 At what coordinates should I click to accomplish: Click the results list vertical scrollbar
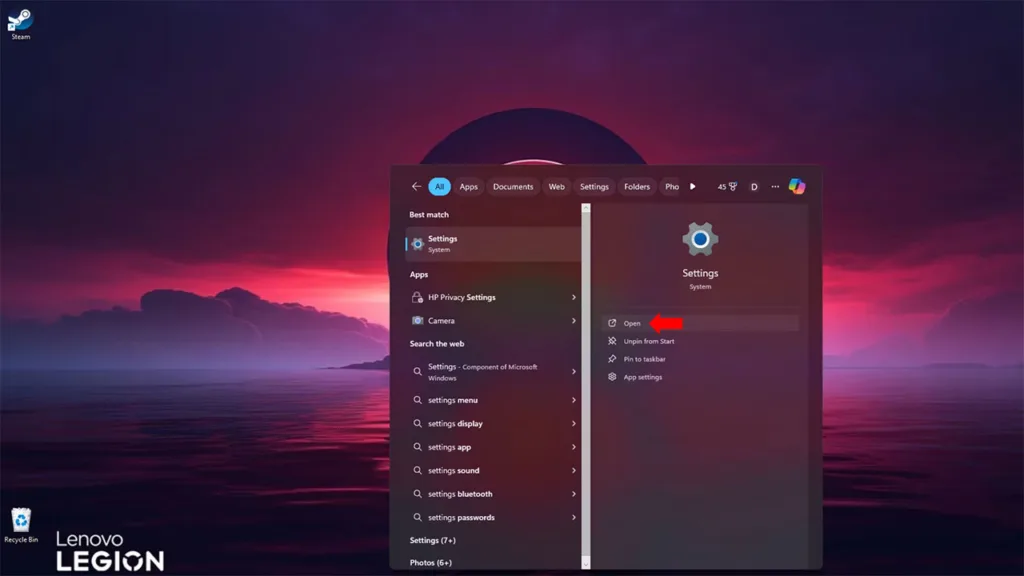[586, 385]
